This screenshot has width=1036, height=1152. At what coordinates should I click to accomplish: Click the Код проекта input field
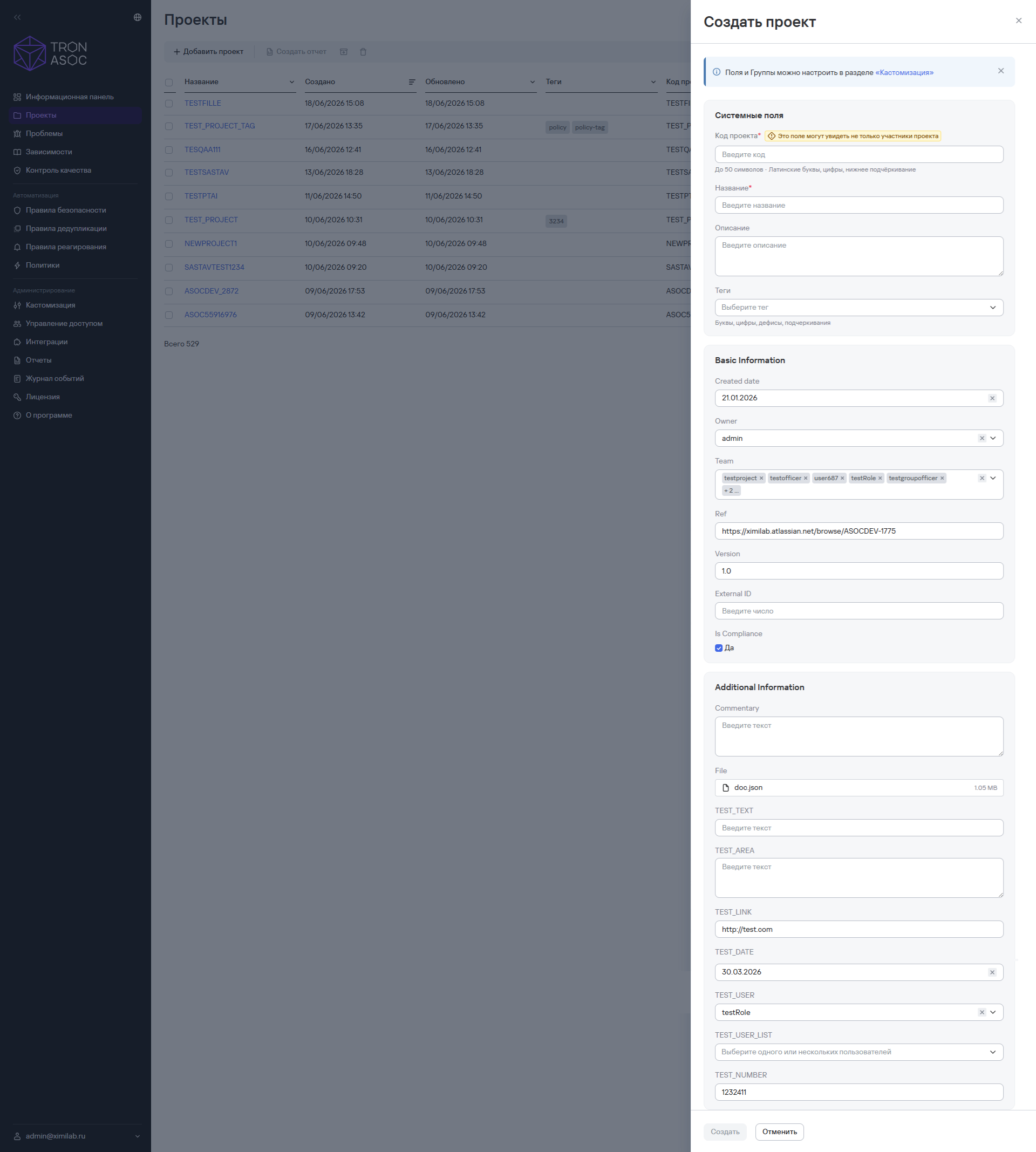point(858,154)
